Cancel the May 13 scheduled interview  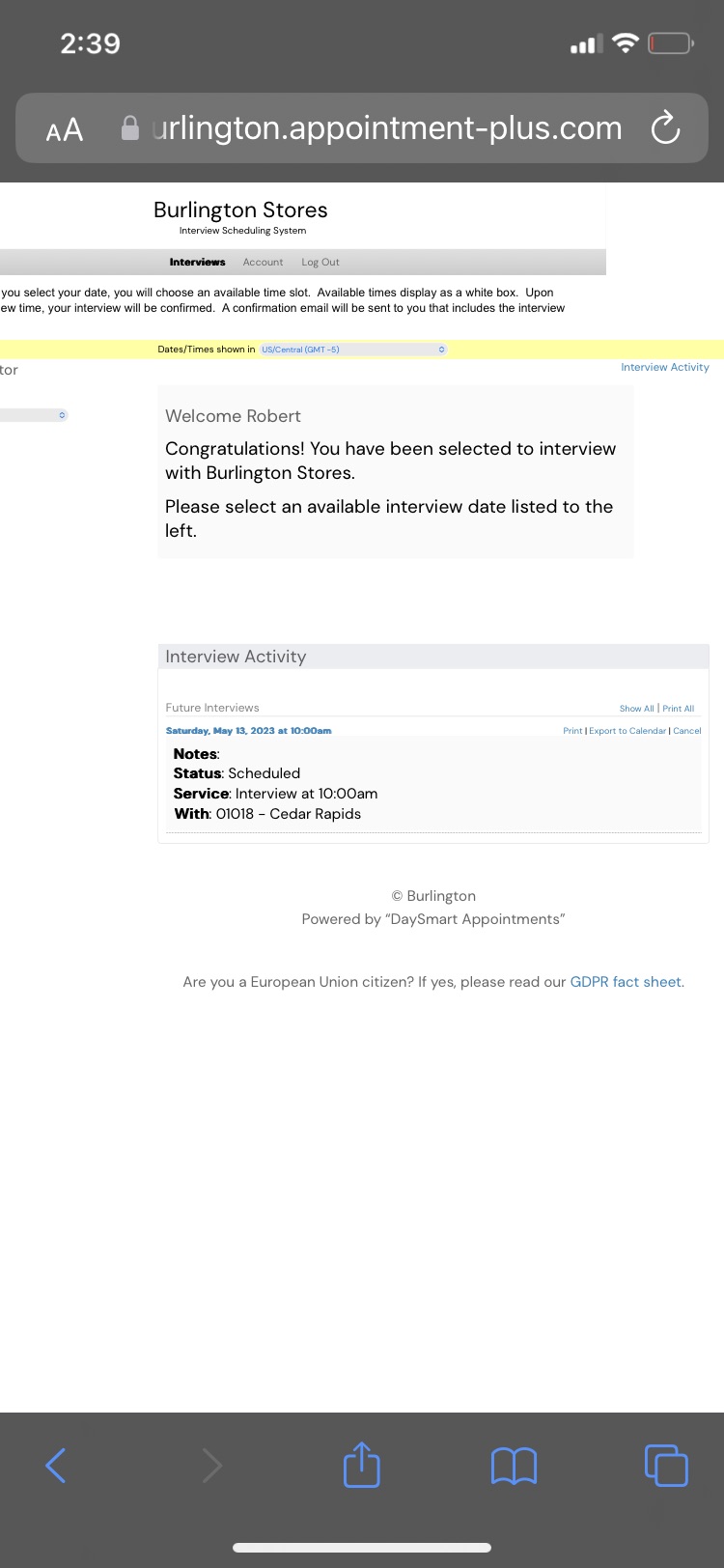pos(687,731)
